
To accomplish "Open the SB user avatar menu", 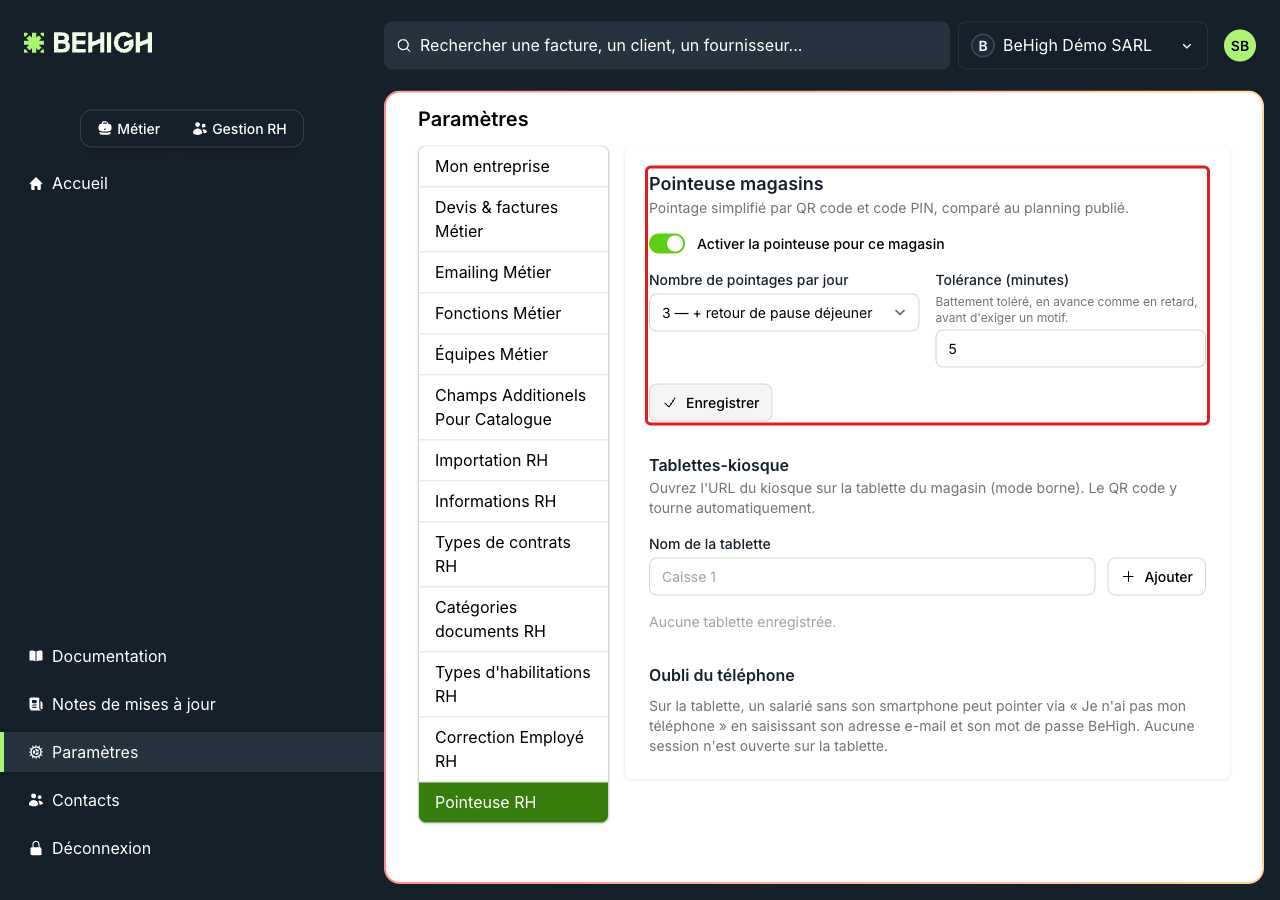I will [1240, 46].
